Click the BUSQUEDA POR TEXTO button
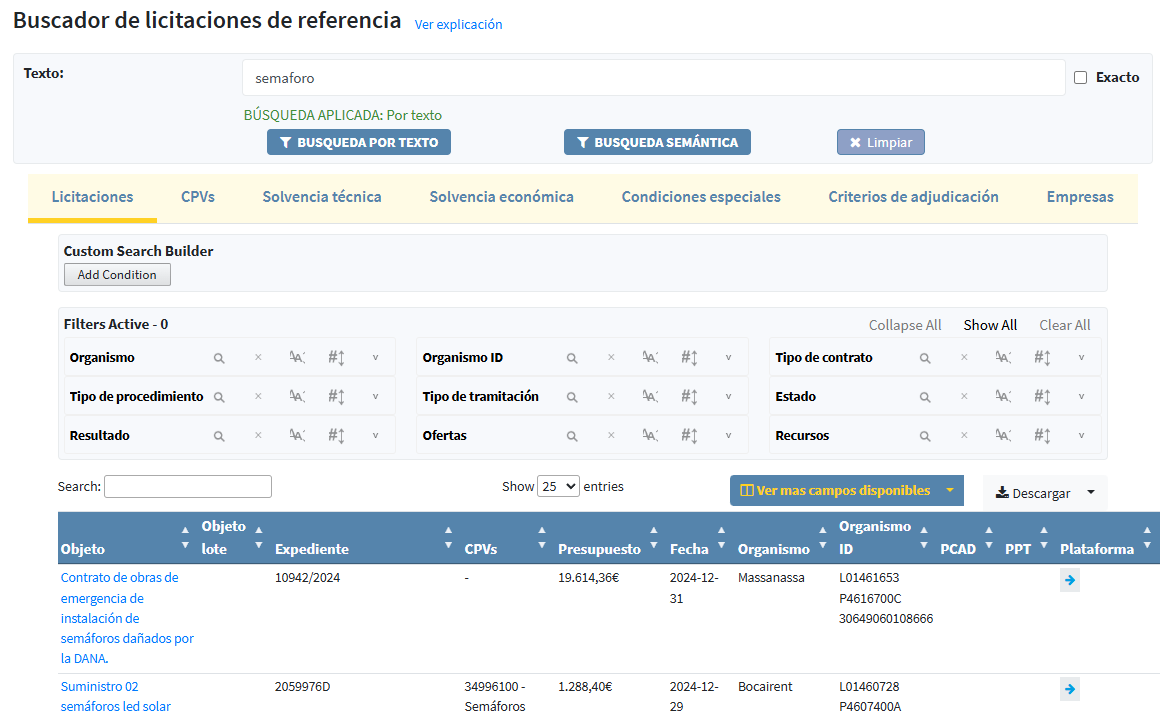The width and height of the screenshot is (1169, 720). coord(359,142)
